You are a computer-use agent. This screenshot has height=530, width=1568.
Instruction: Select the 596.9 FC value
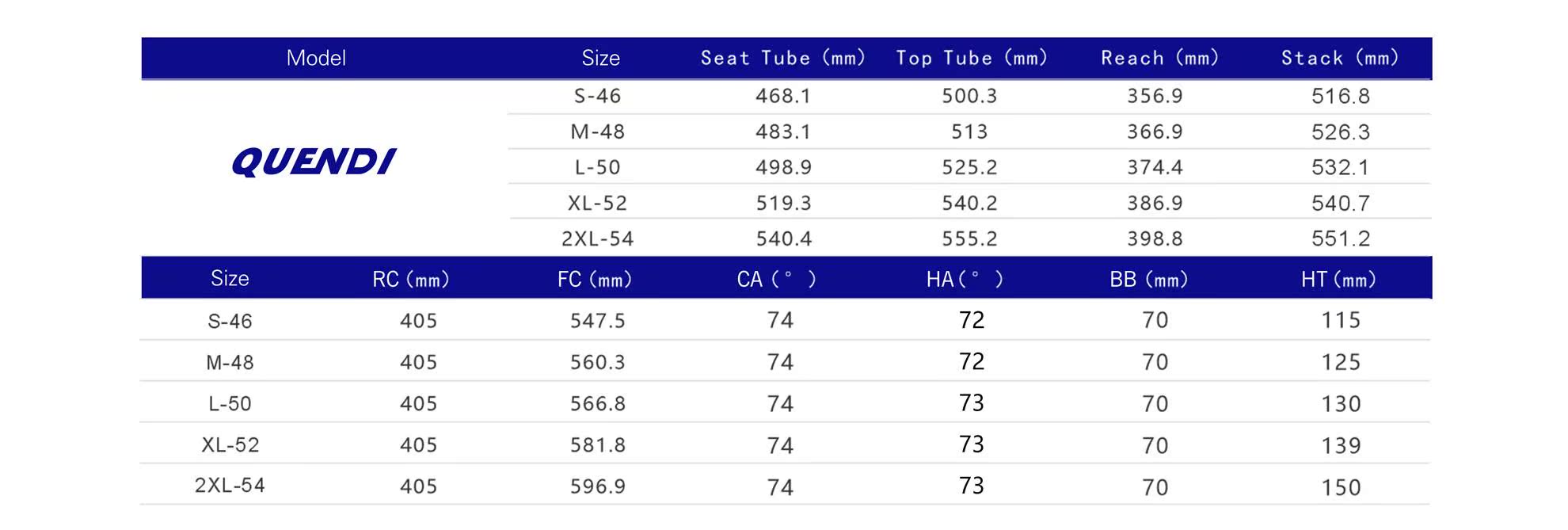[x=598, y=486]
